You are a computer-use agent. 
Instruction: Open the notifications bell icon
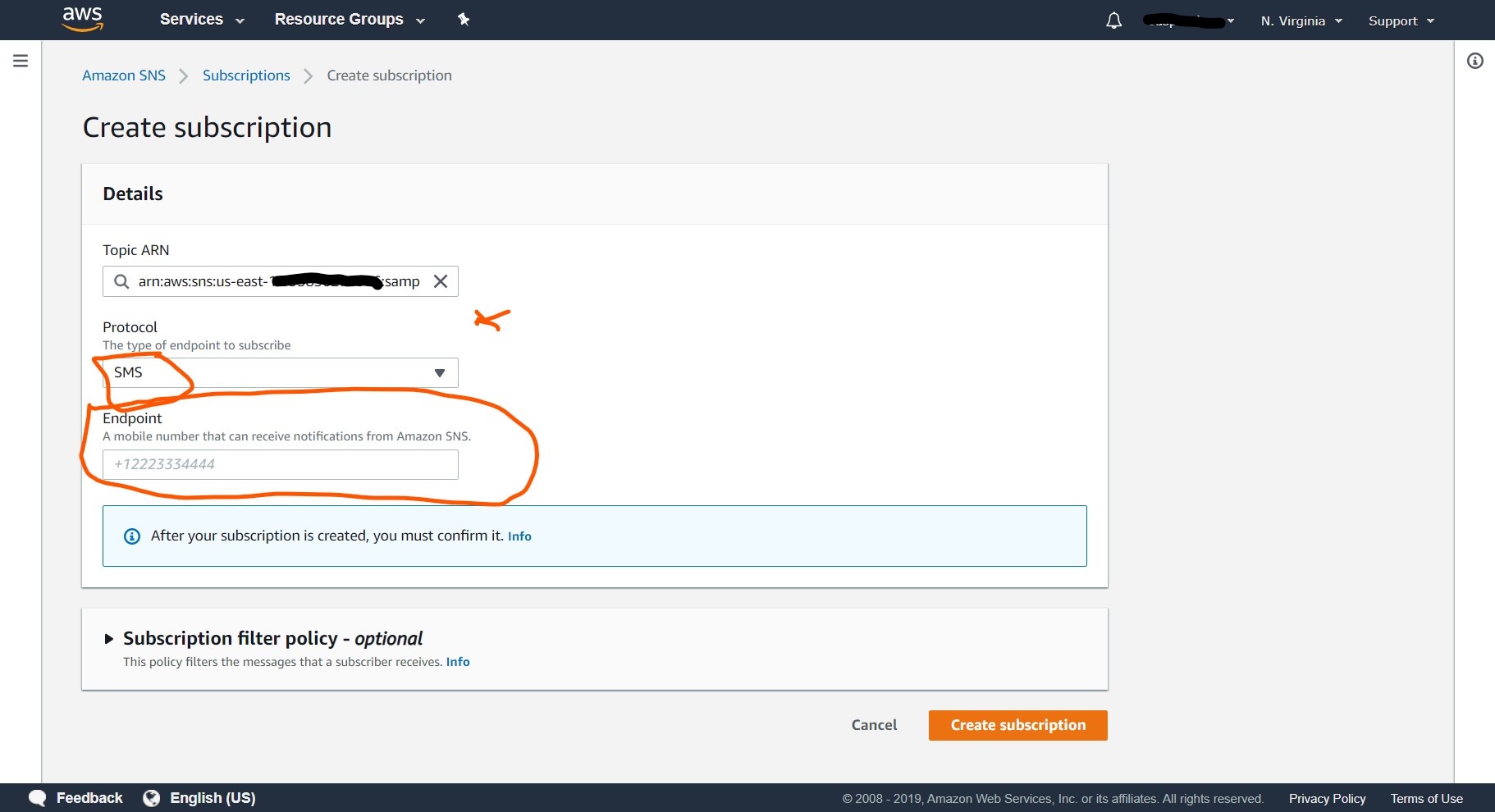tap(1113, 21)
